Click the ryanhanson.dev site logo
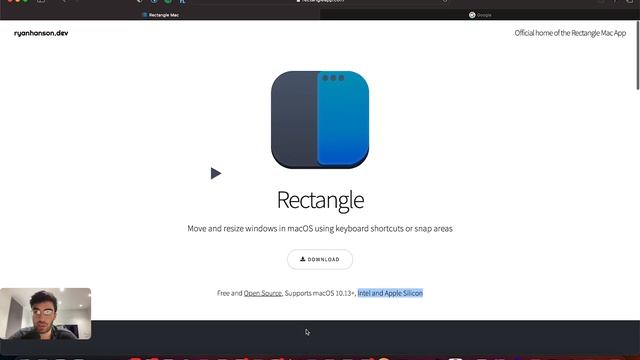Screen dimensions: 640x360 [x=41, y=33]
